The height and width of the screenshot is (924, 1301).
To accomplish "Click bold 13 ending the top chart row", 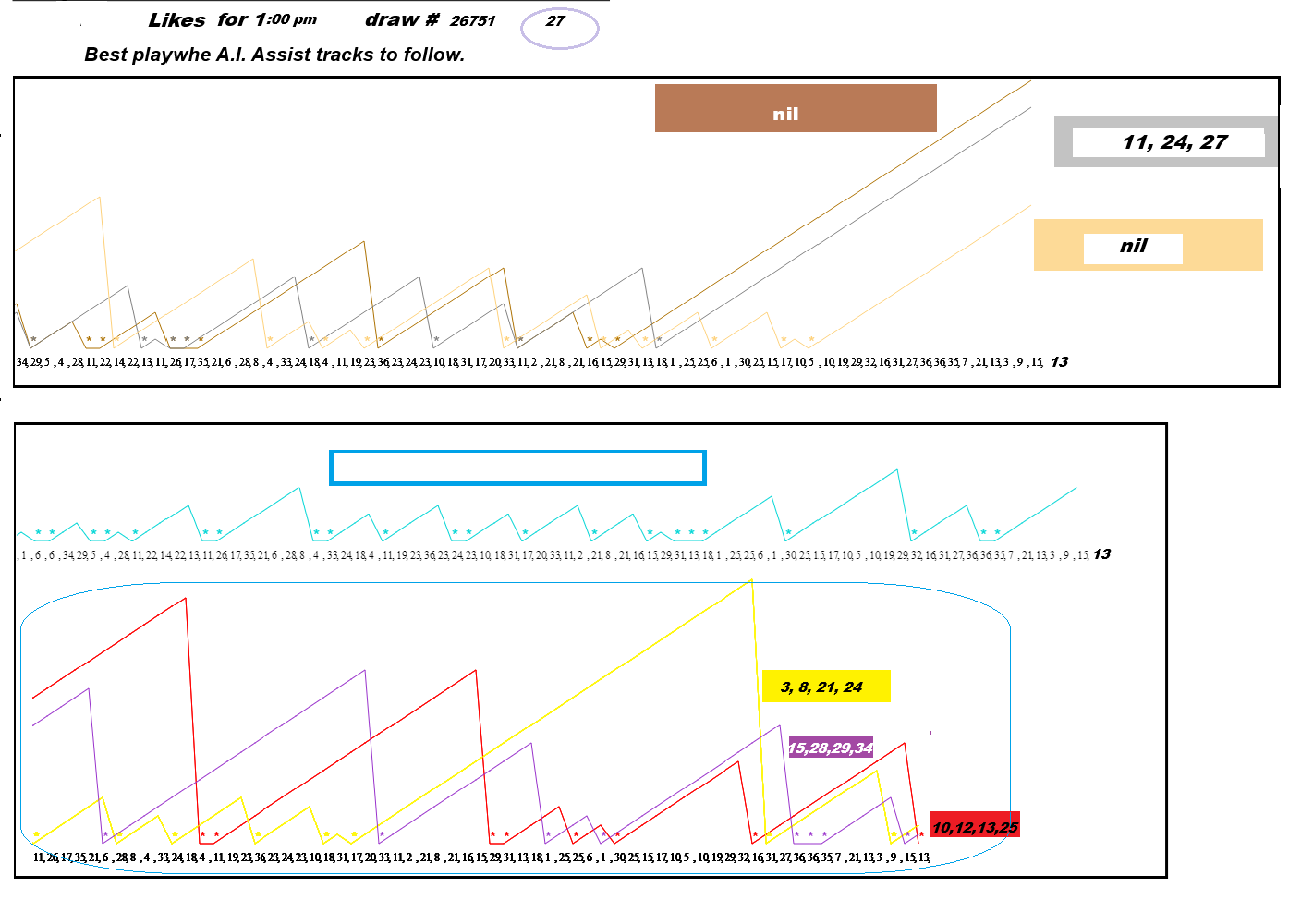I will pyautogui.click(x=1059, y=362).
